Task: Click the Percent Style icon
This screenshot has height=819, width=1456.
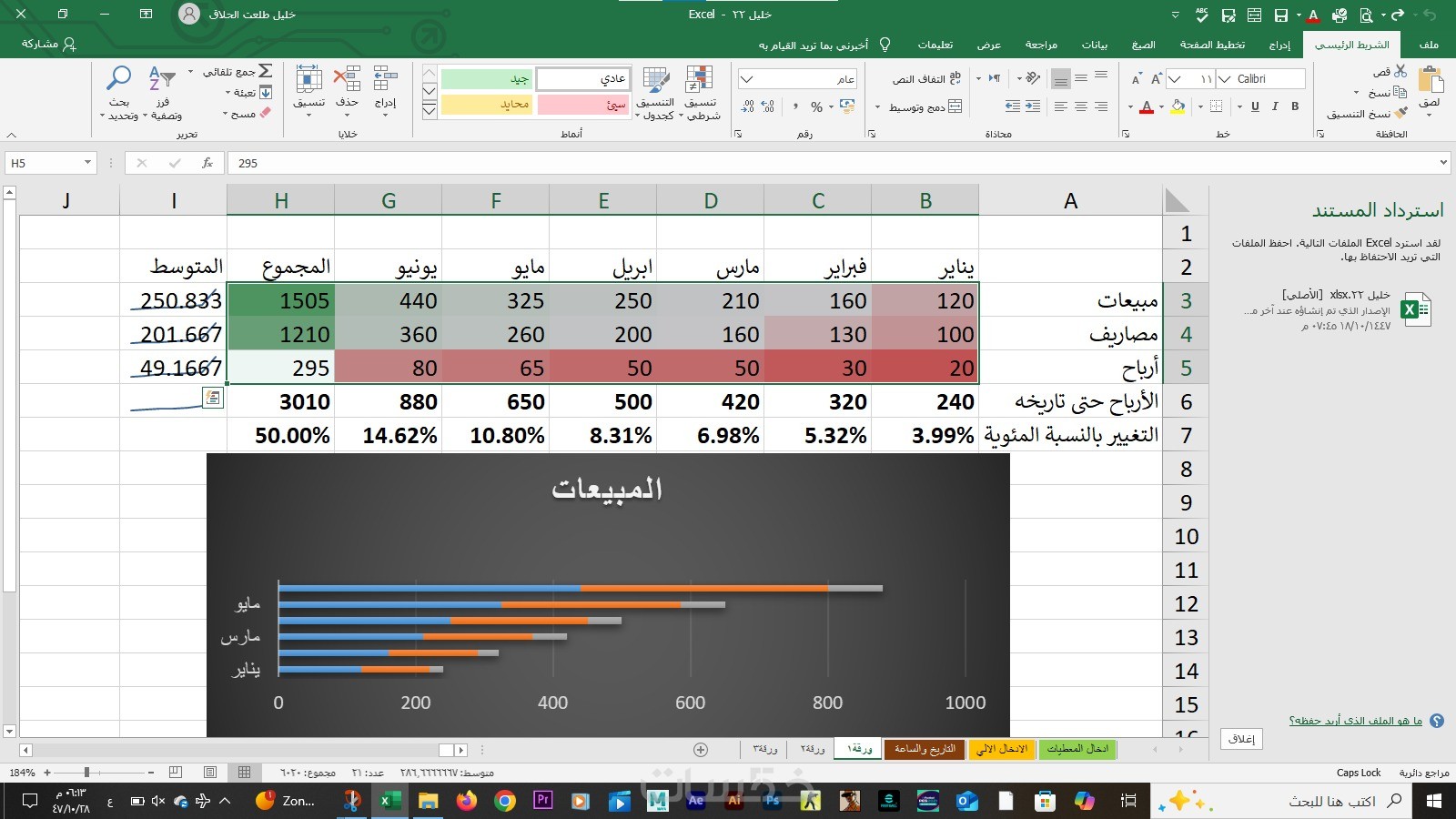Action: click(816, 106)
